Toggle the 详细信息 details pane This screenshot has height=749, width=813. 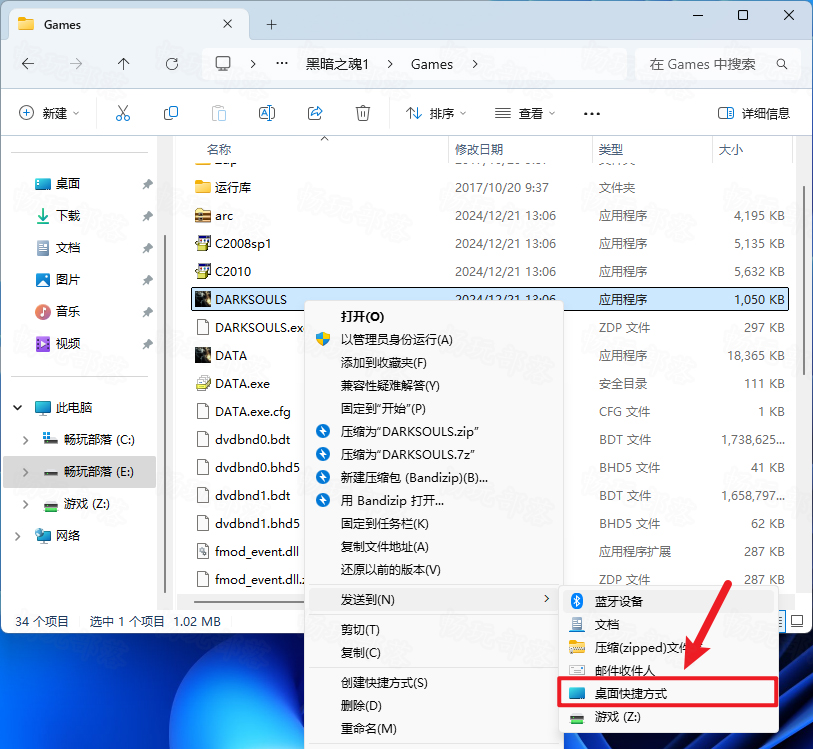click(754, 113)
